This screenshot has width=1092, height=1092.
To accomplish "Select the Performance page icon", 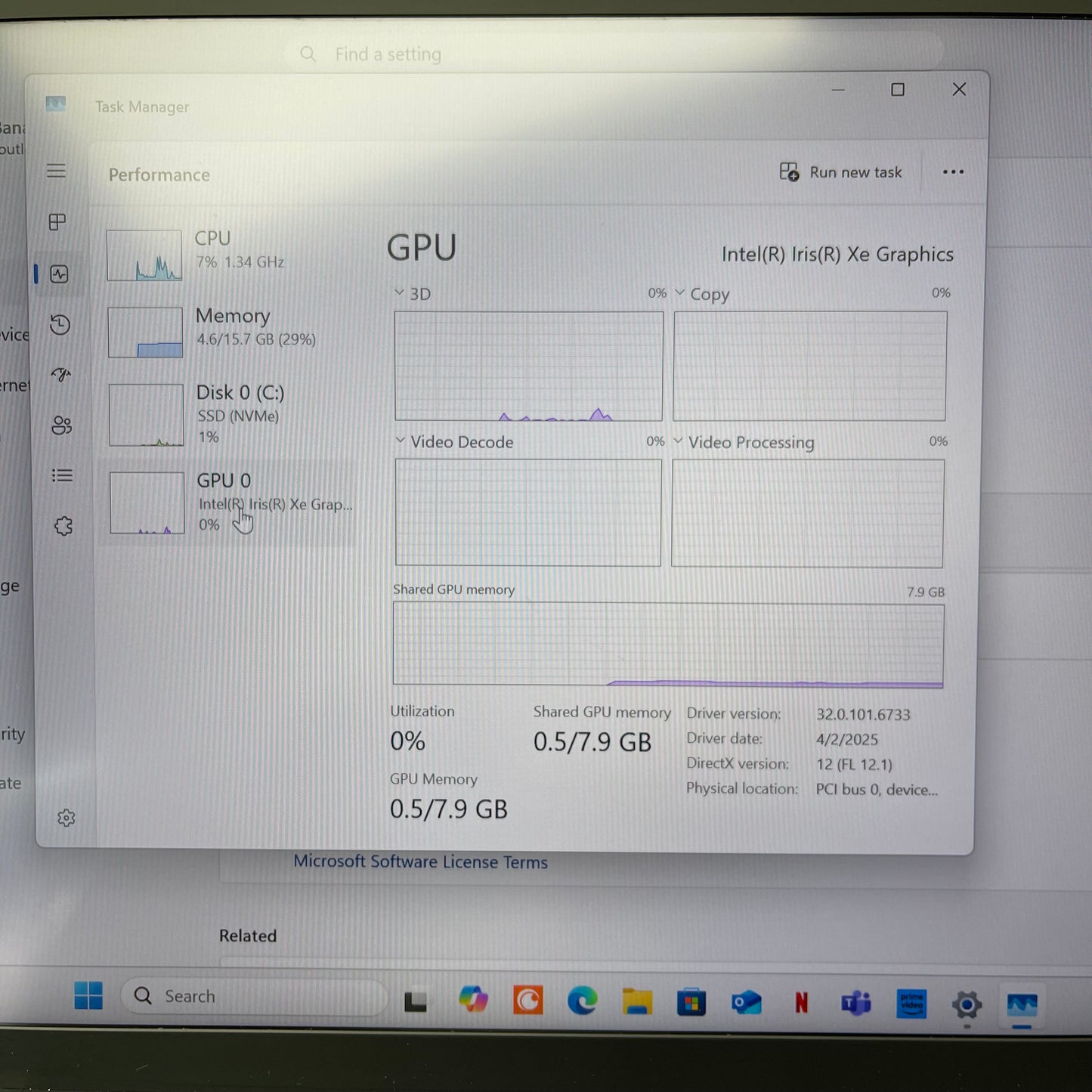I will pos(59,274).
